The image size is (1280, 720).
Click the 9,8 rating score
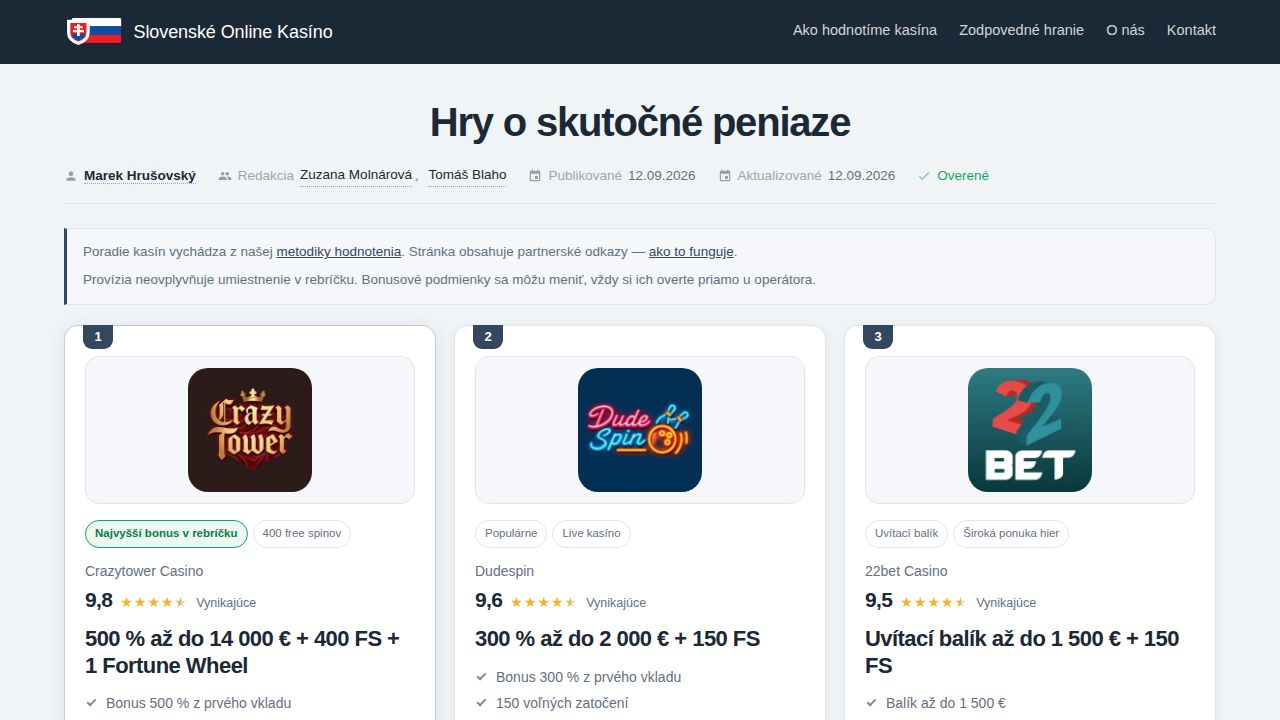(99, 601)
